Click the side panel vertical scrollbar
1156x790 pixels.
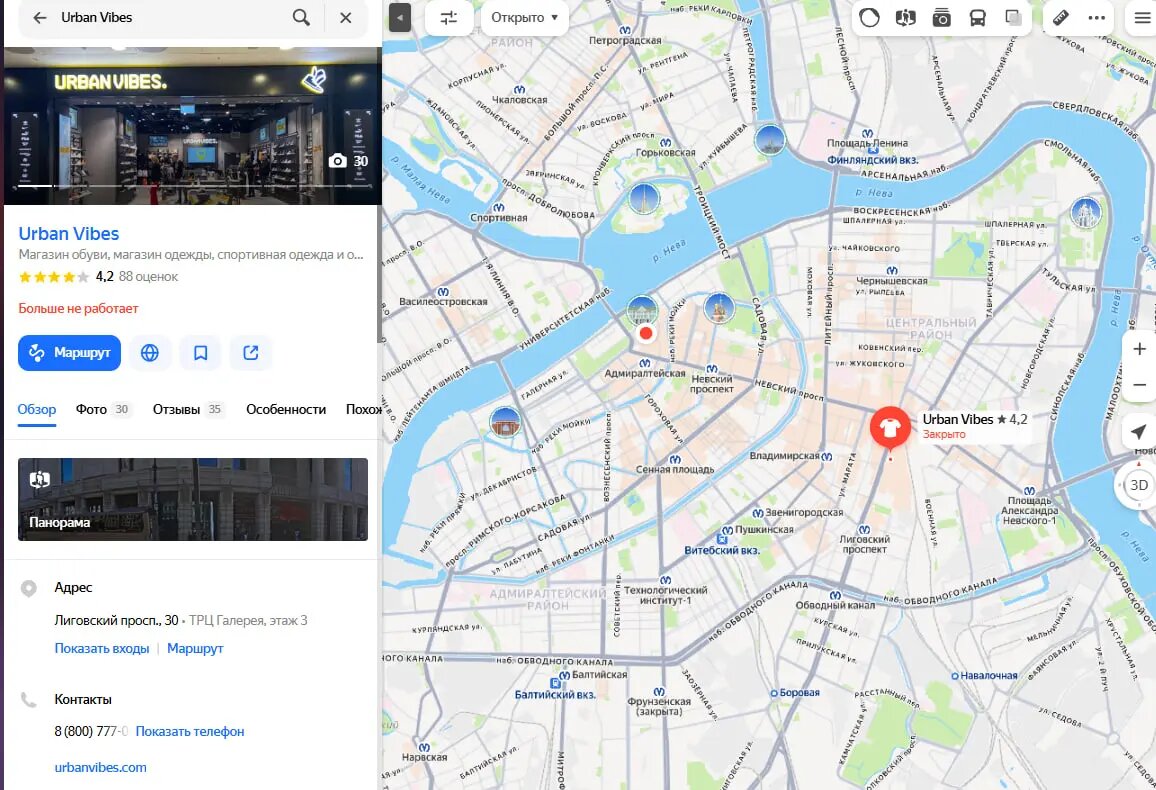(x=380, y=274)
